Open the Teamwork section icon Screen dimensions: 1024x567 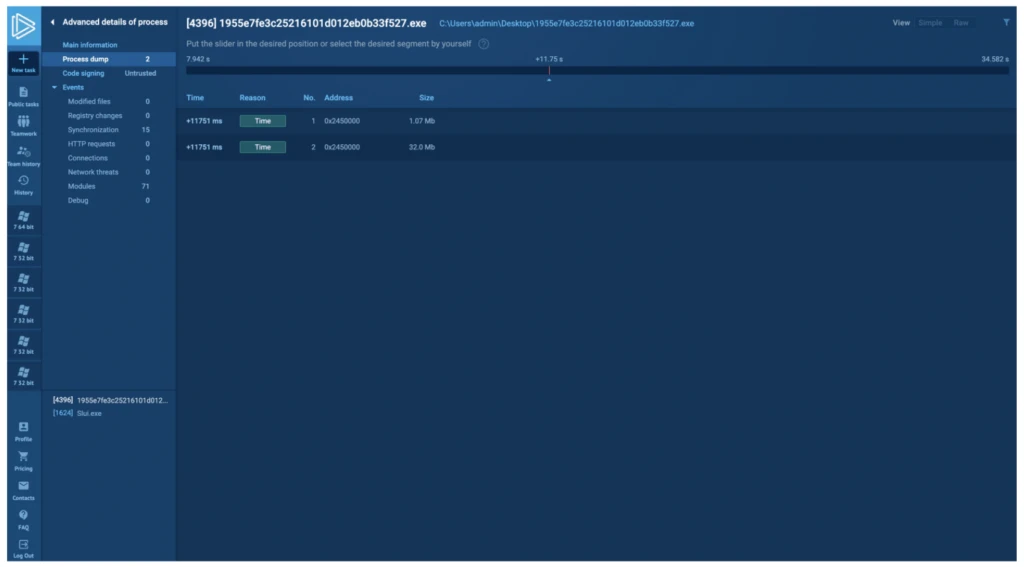(x=24, y=122)
